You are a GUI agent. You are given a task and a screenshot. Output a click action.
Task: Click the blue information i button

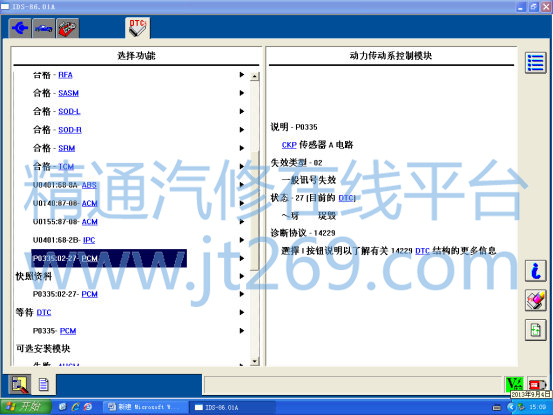pyautogui.click(x=536, y=271)
